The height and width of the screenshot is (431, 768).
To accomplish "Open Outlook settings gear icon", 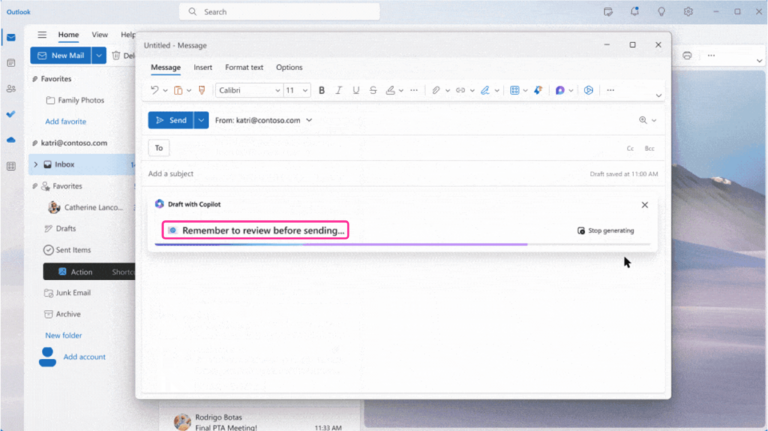I will coord(688,12).
